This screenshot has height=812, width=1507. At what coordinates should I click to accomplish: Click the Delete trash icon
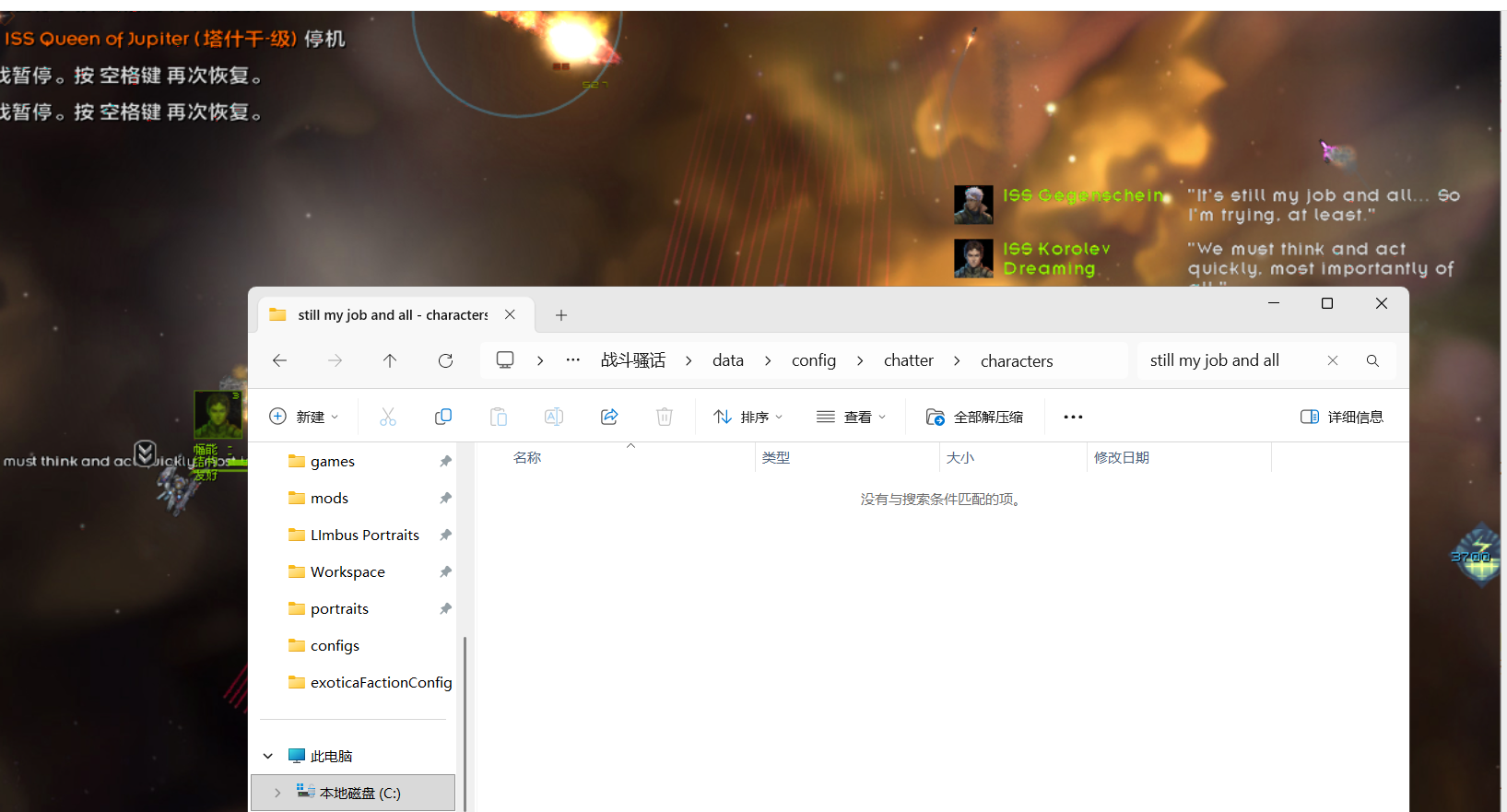click(665, 417)
